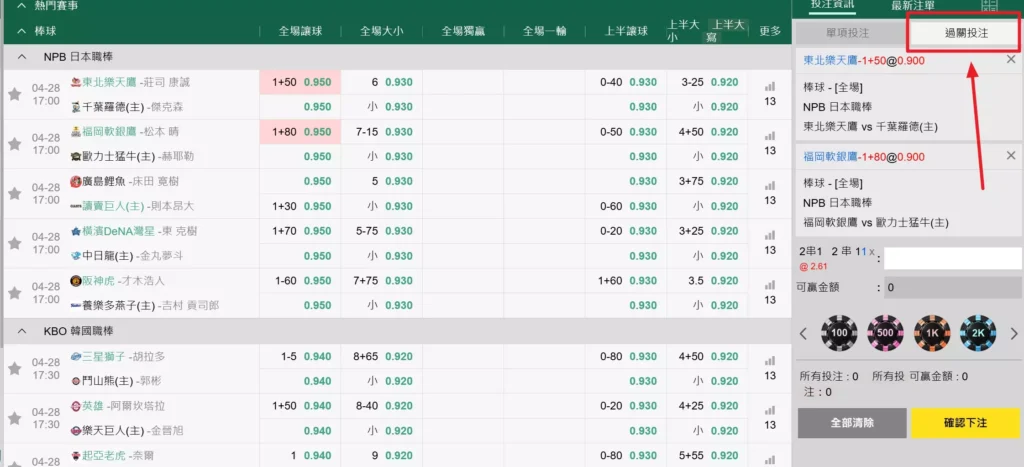Click the 阪神虎 team logo

click(x=75, y=281)
